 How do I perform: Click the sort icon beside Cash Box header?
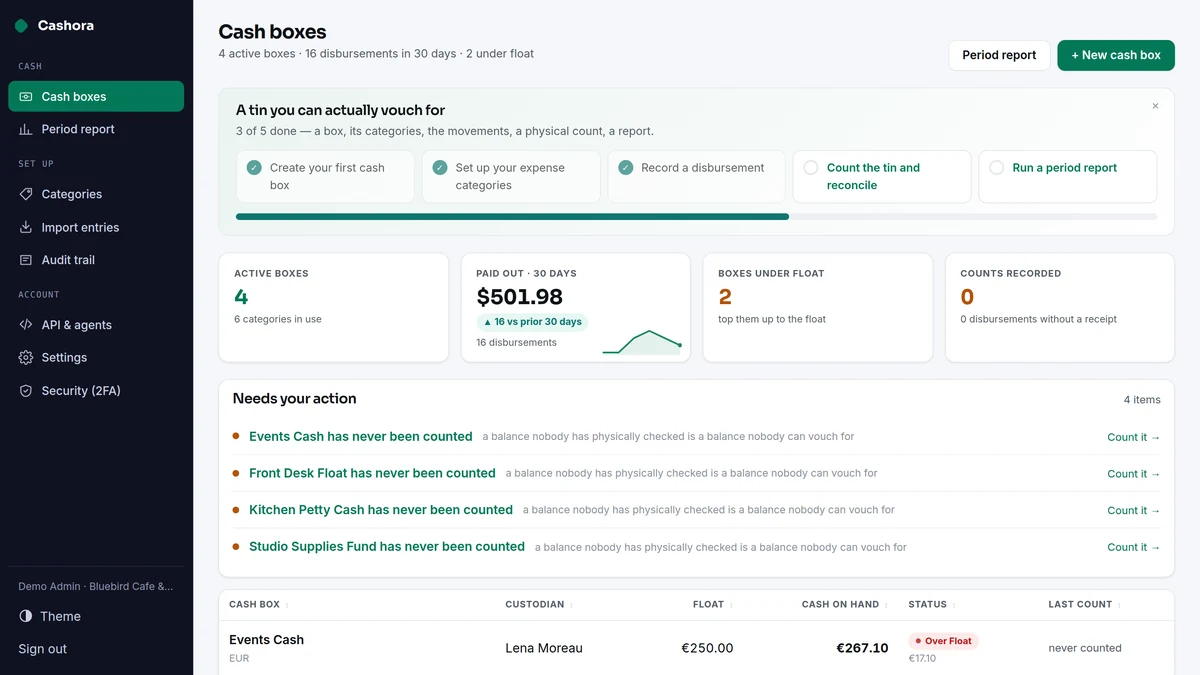pos(287,605)
